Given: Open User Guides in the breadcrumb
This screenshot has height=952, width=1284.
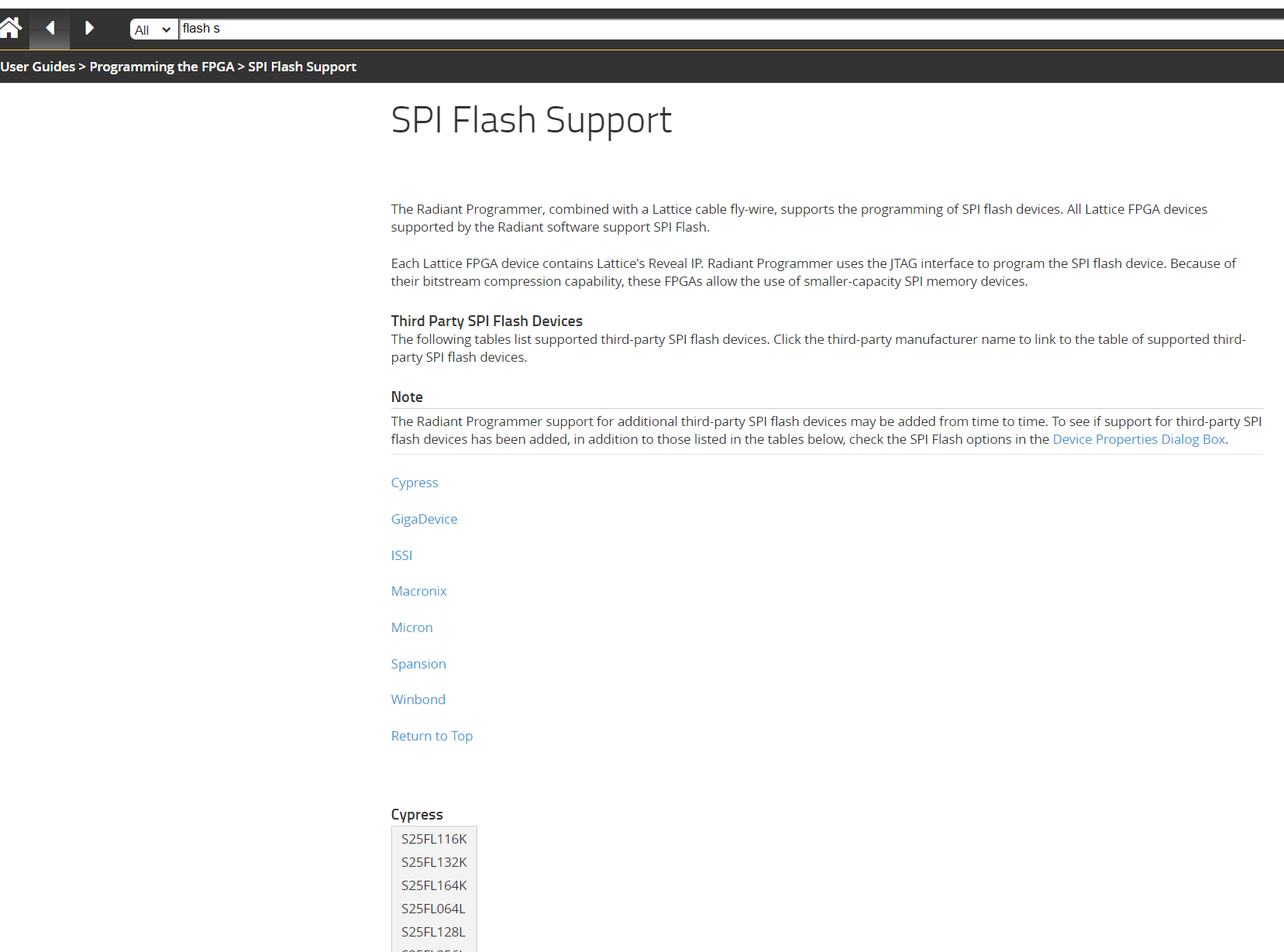Looking at the screenshot, I should pyautogui.click(x=38, y=67).
